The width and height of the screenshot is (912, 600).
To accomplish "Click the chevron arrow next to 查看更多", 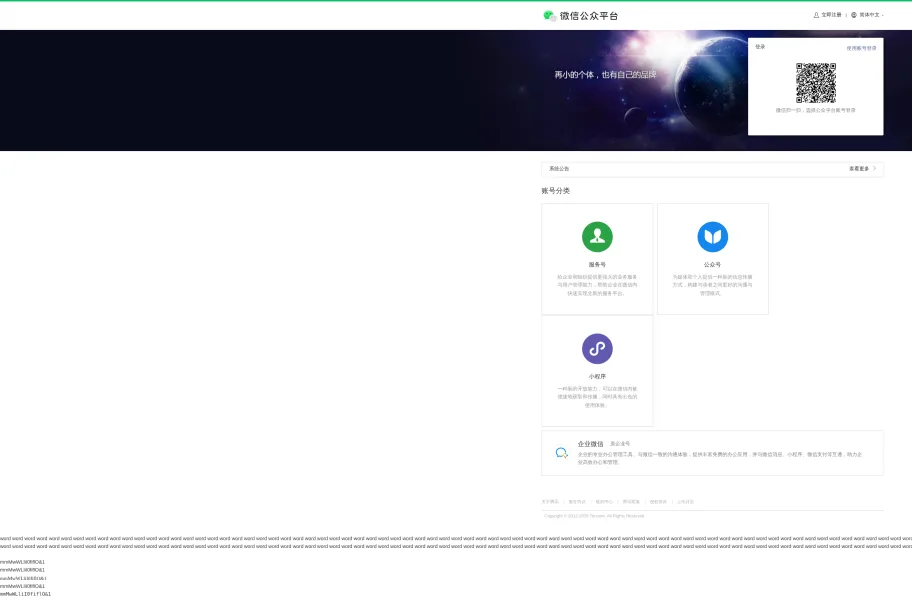I will click(x=874, y=169).
